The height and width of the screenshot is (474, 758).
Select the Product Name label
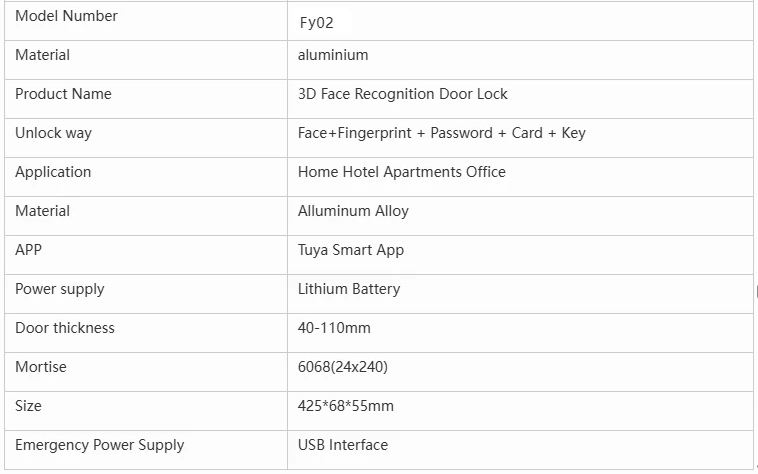[x=63, y=94]
